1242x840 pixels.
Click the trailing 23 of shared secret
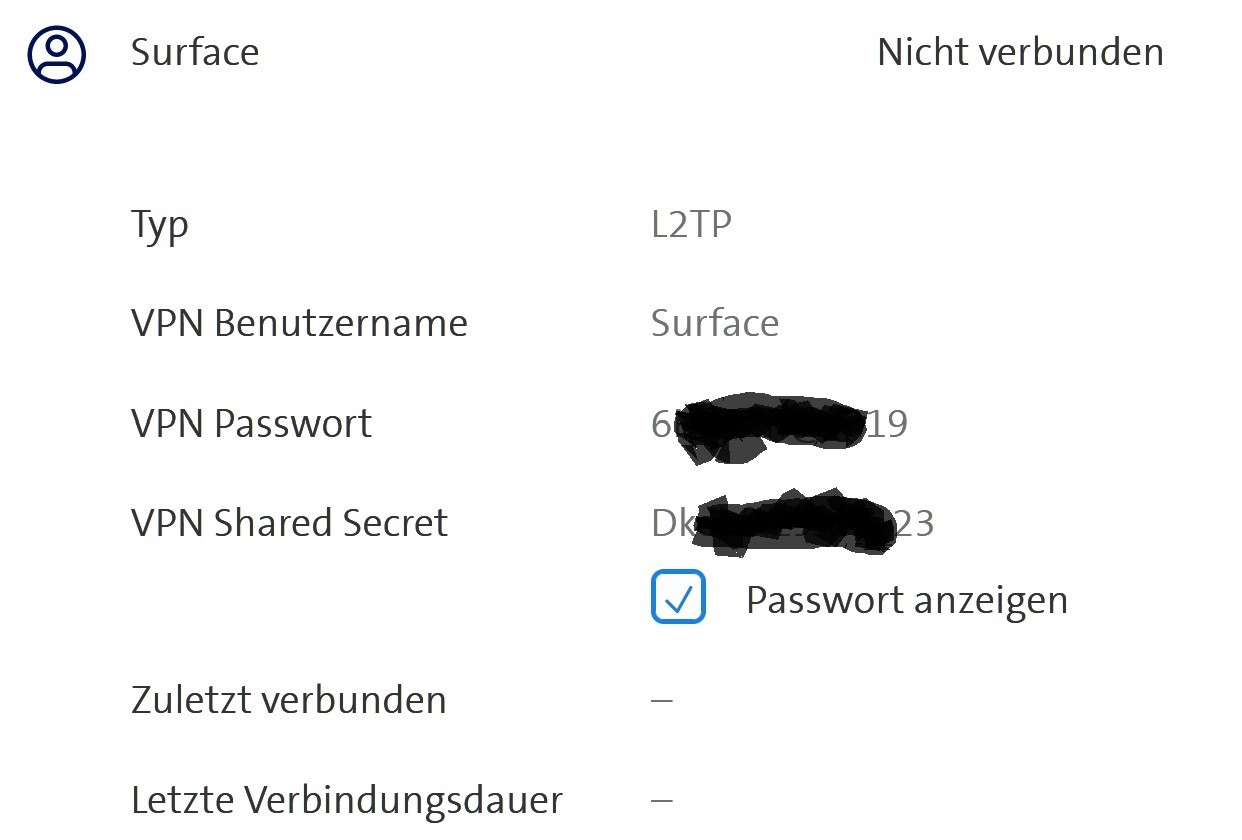(914, 524)
